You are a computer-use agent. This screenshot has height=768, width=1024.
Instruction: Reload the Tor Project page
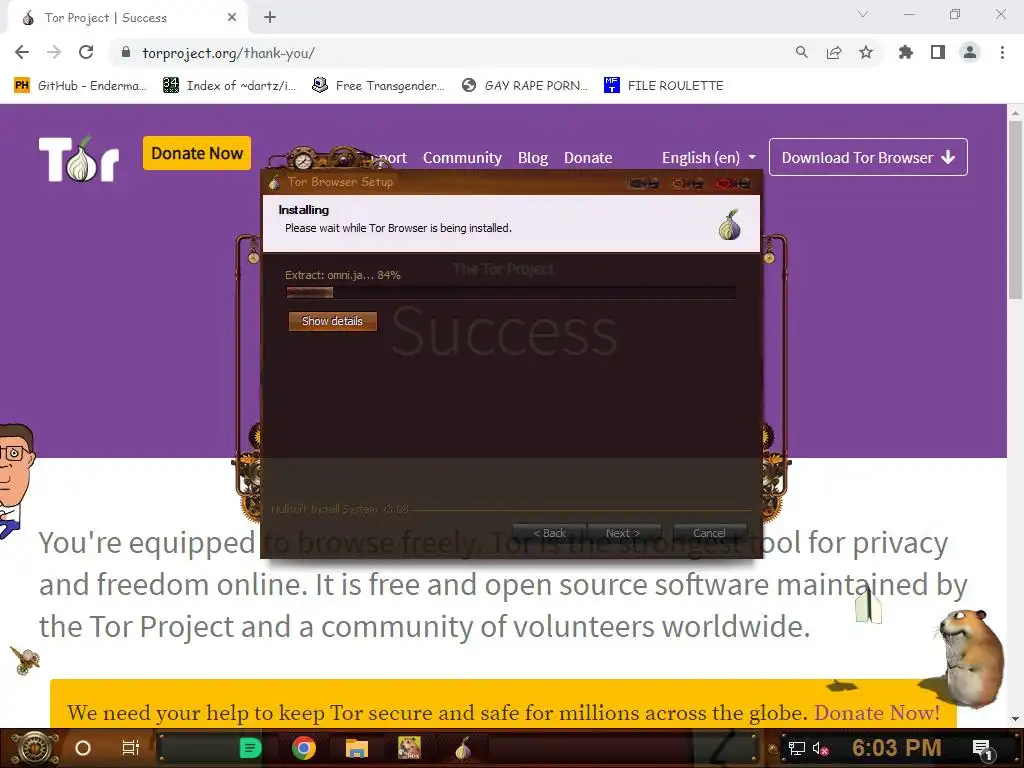86,52
